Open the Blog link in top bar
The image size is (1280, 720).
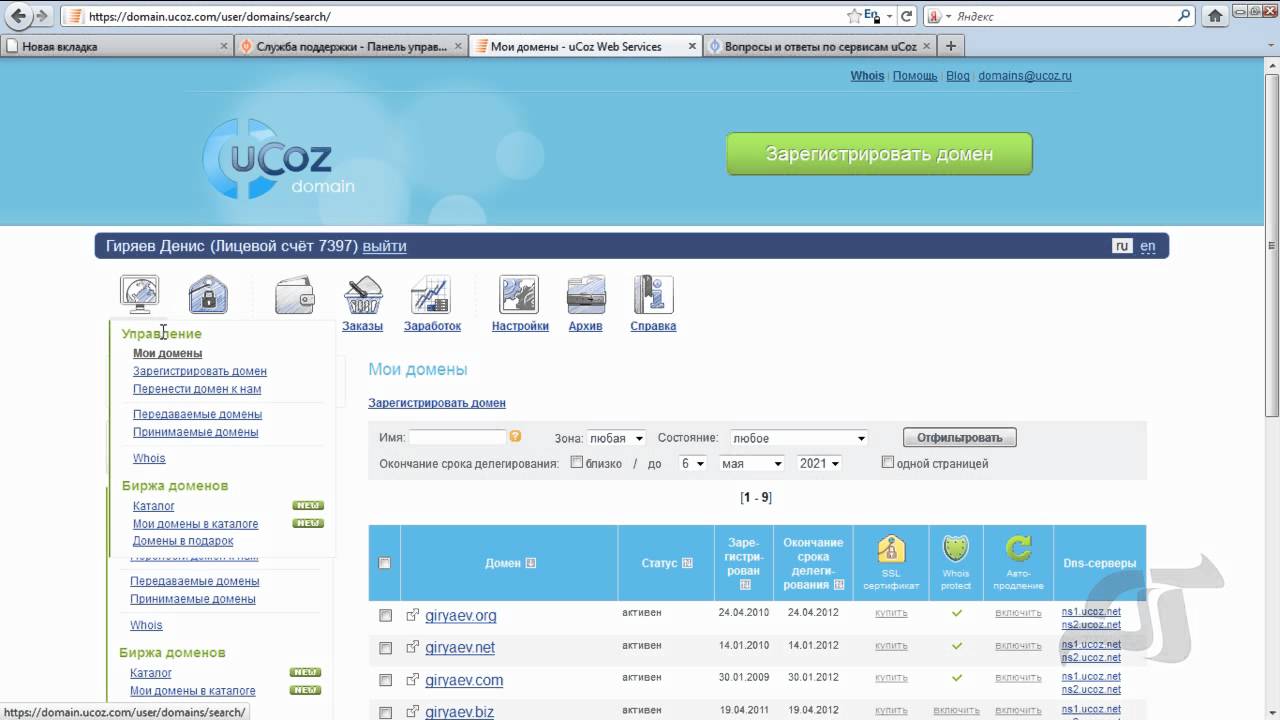tap(958, 76)
